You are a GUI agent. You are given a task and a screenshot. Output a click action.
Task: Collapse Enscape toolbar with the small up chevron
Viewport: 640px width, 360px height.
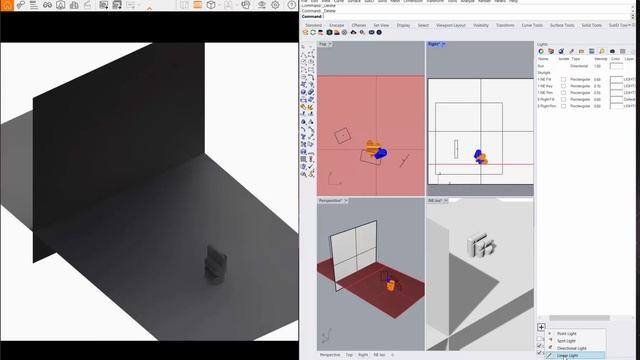click(x=149, y=8)
